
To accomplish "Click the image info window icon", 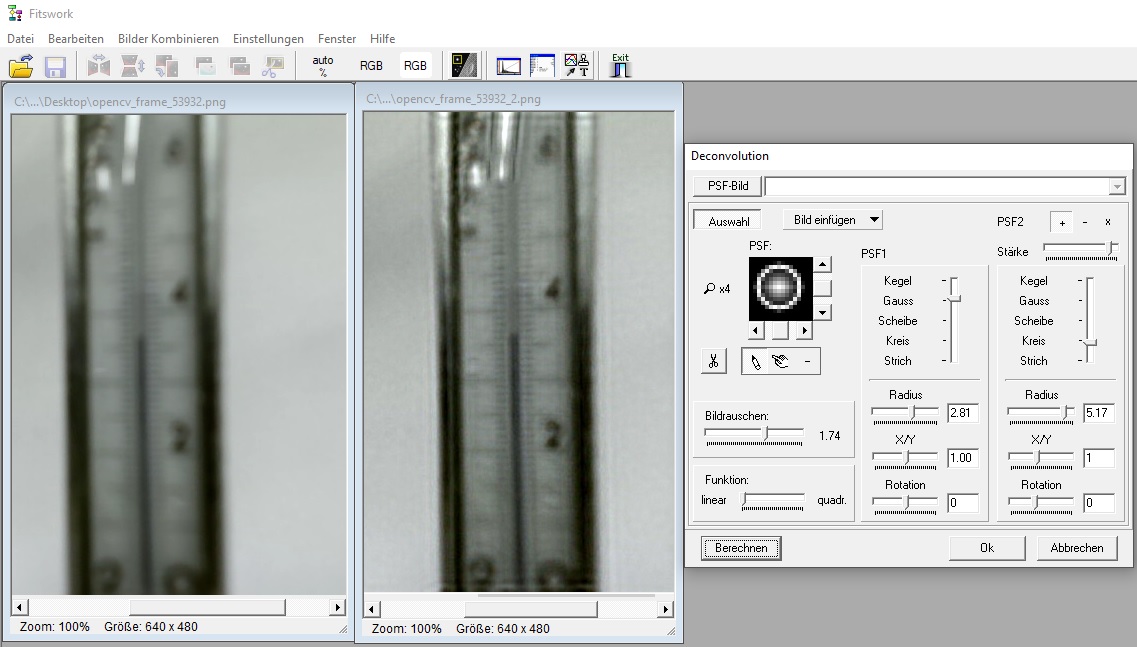I will pyautogui.click(x=542, y=66).
